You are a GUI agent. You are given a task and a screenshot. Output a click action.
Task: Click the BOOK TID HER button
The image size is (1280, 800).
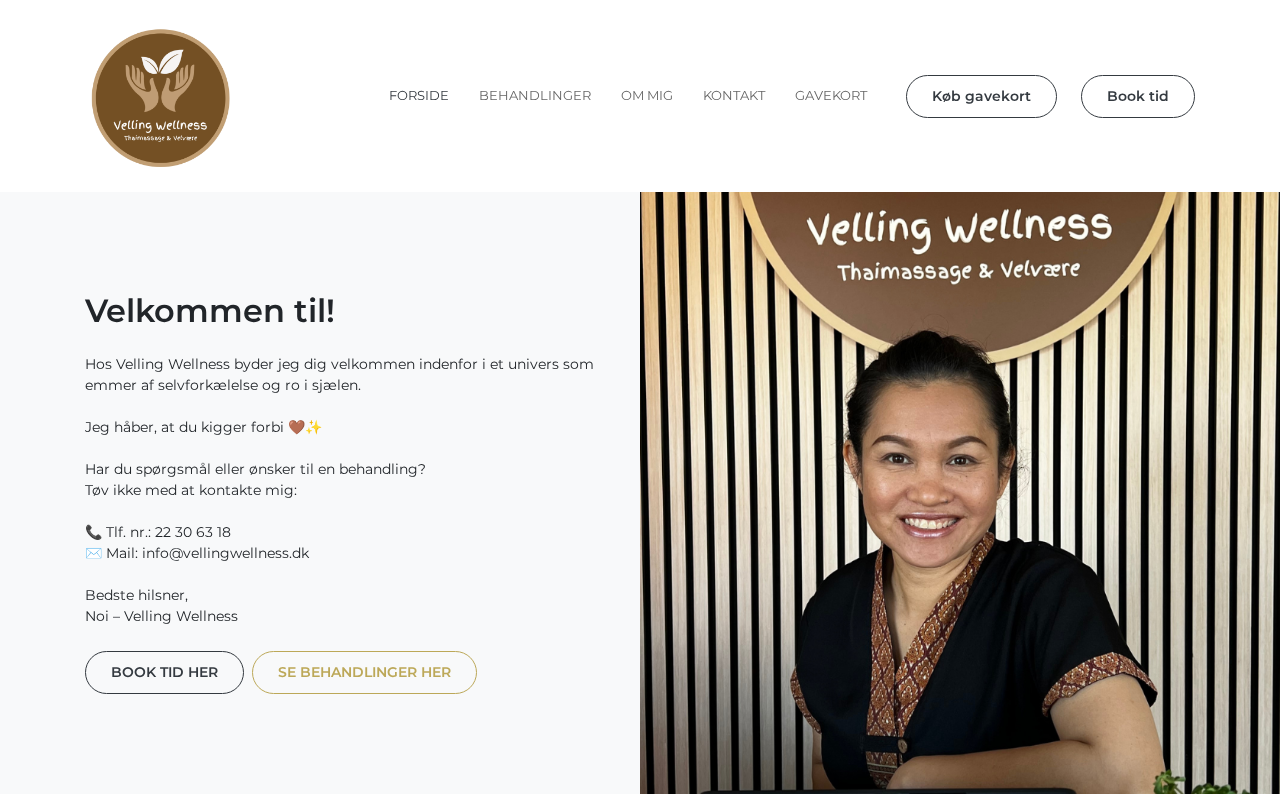click(164, 672)
